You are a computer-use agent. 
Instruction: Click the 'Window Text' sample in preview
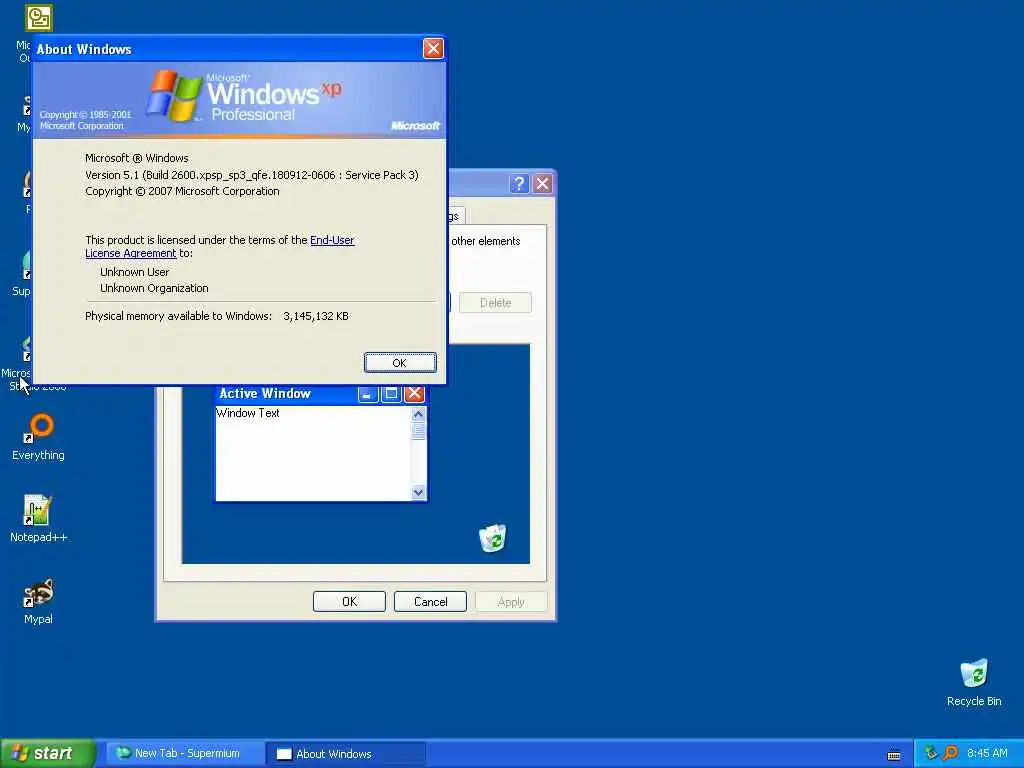click(x=248, y=413)
